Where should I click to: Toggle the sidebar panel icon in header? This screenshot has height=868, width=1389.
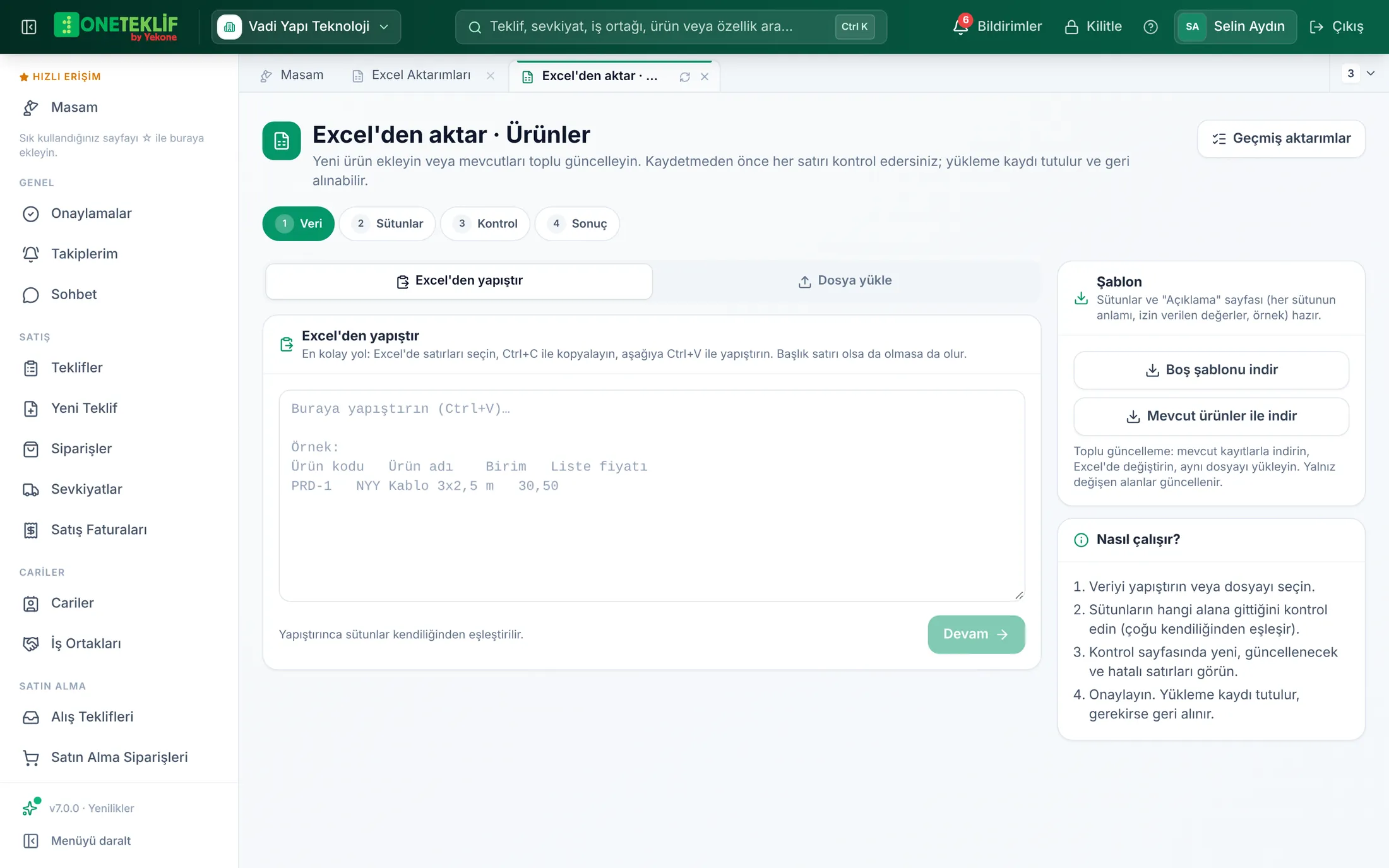click(x=29, y=27)
